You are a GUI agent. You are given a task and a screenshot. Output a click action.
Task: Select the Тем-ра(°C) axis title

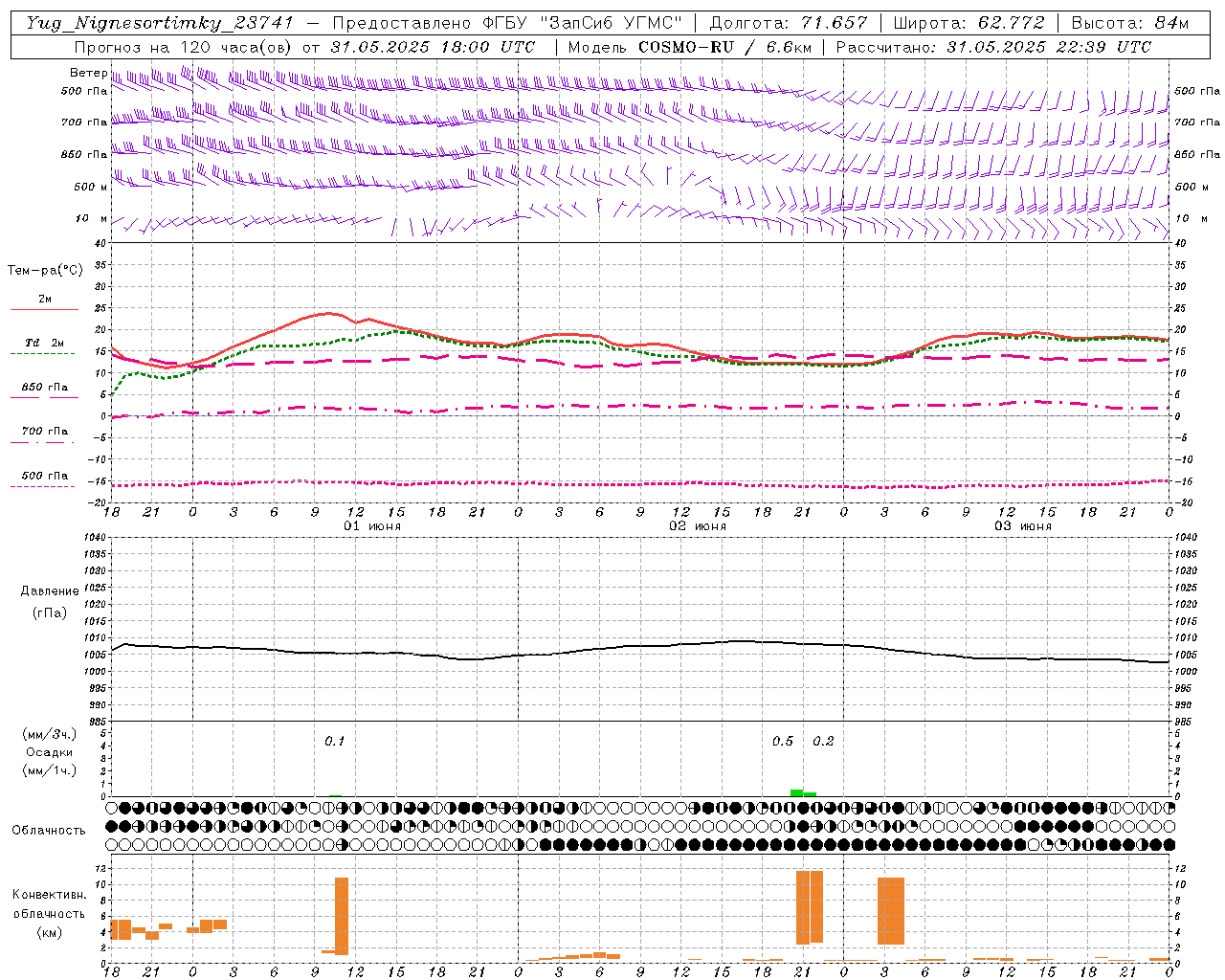click(45, 271)
